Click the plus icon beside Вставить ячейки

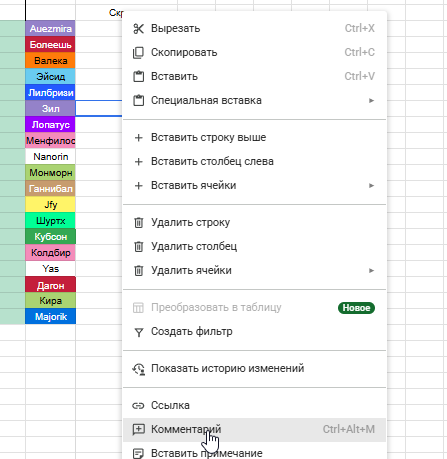(138, 186)
